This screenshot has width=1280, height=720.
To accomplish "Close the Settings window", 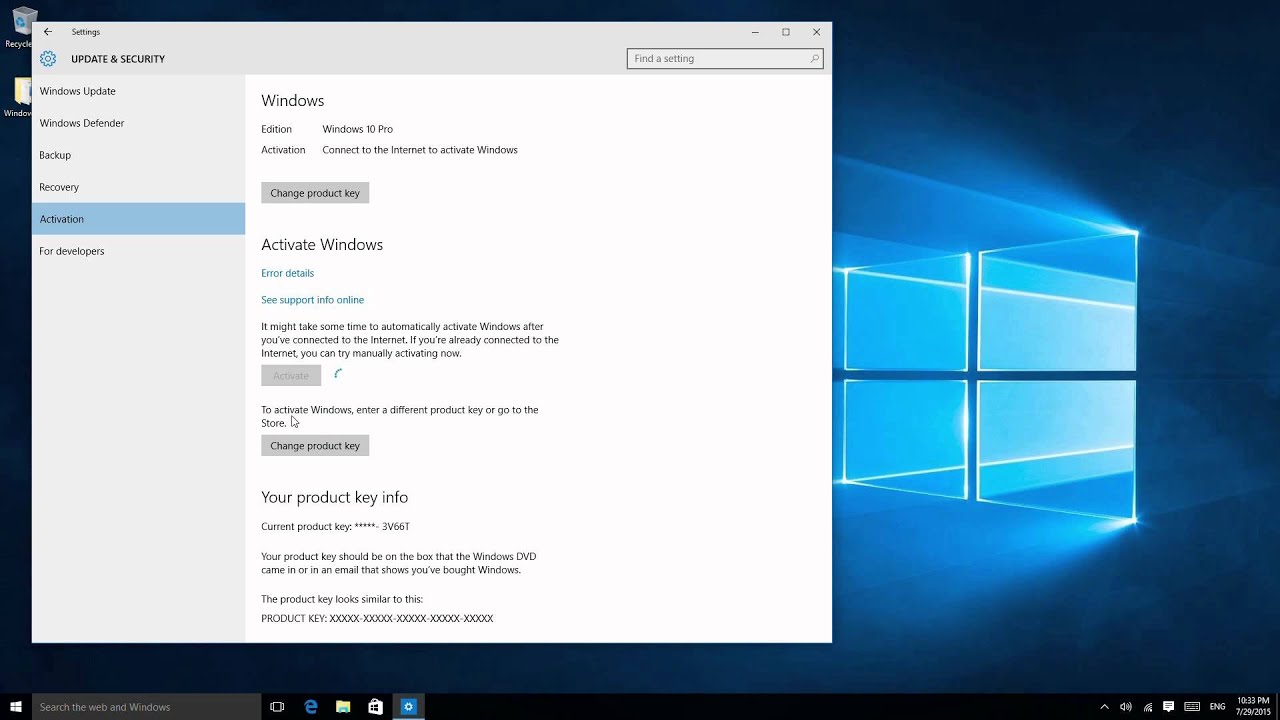I will coord(816,32).
